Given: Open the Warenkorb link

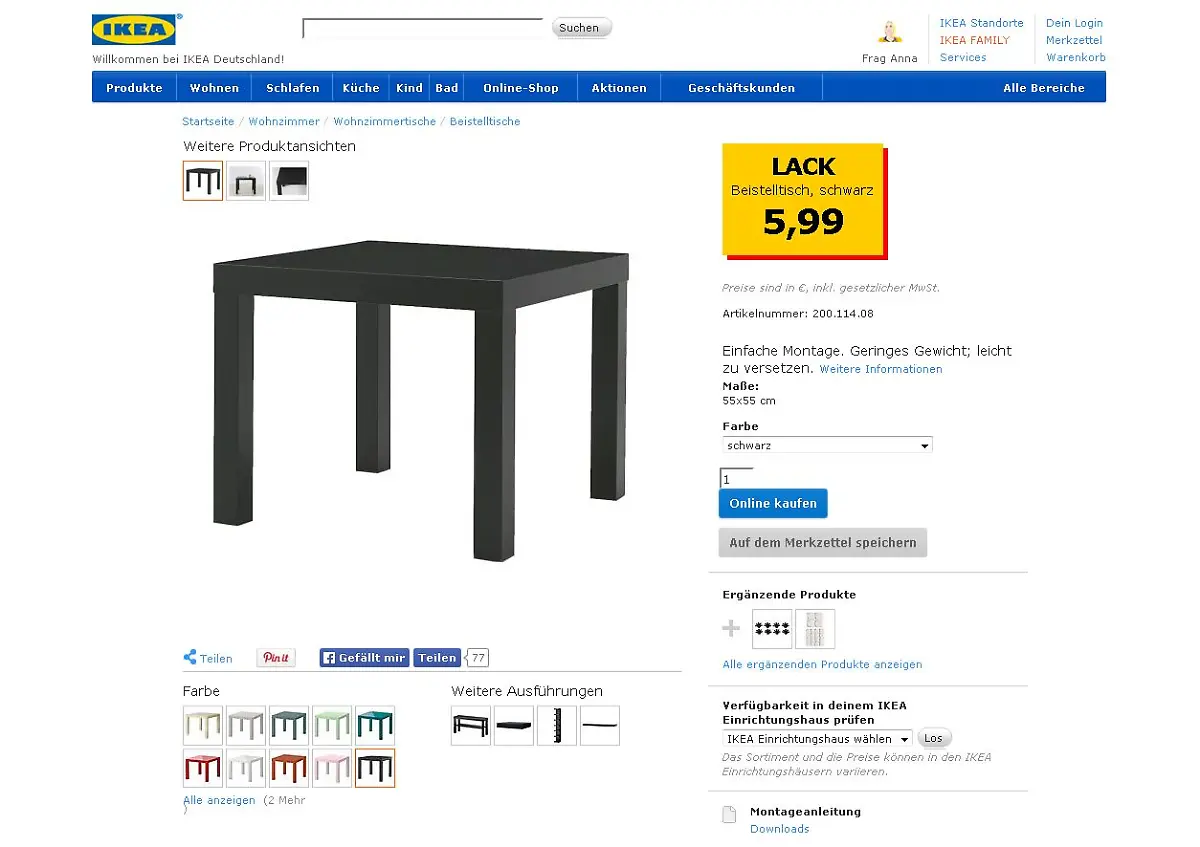Looking at the screenshot, I should pyautogui.click(x=1075, y=57).
